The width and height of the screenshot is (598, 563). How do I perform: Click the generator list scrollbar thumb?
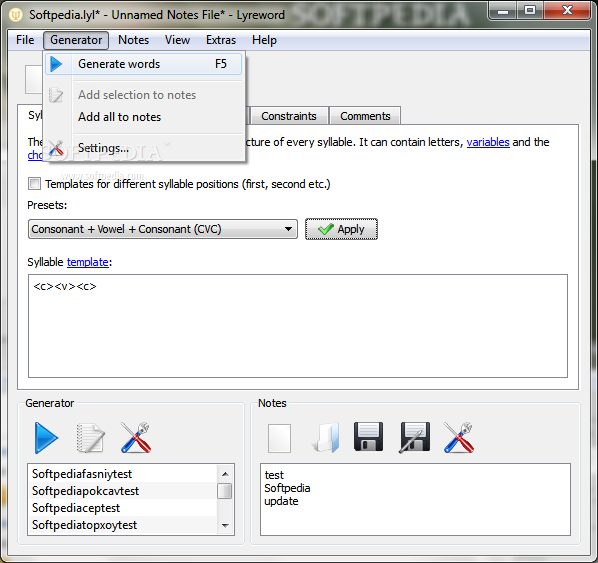coord(225,491)
